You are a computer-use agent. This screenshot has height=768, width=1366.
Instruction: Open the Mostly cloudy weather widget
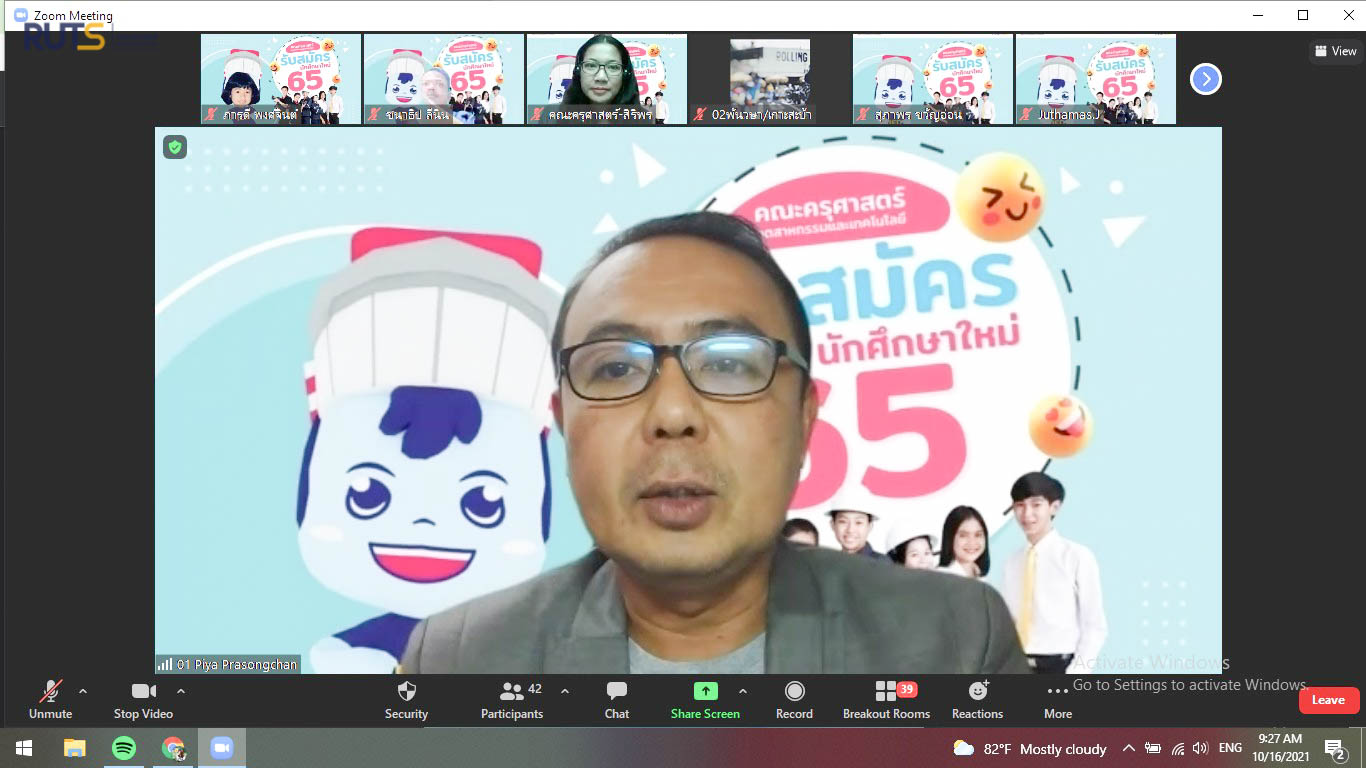click(x=1030, y=749)
